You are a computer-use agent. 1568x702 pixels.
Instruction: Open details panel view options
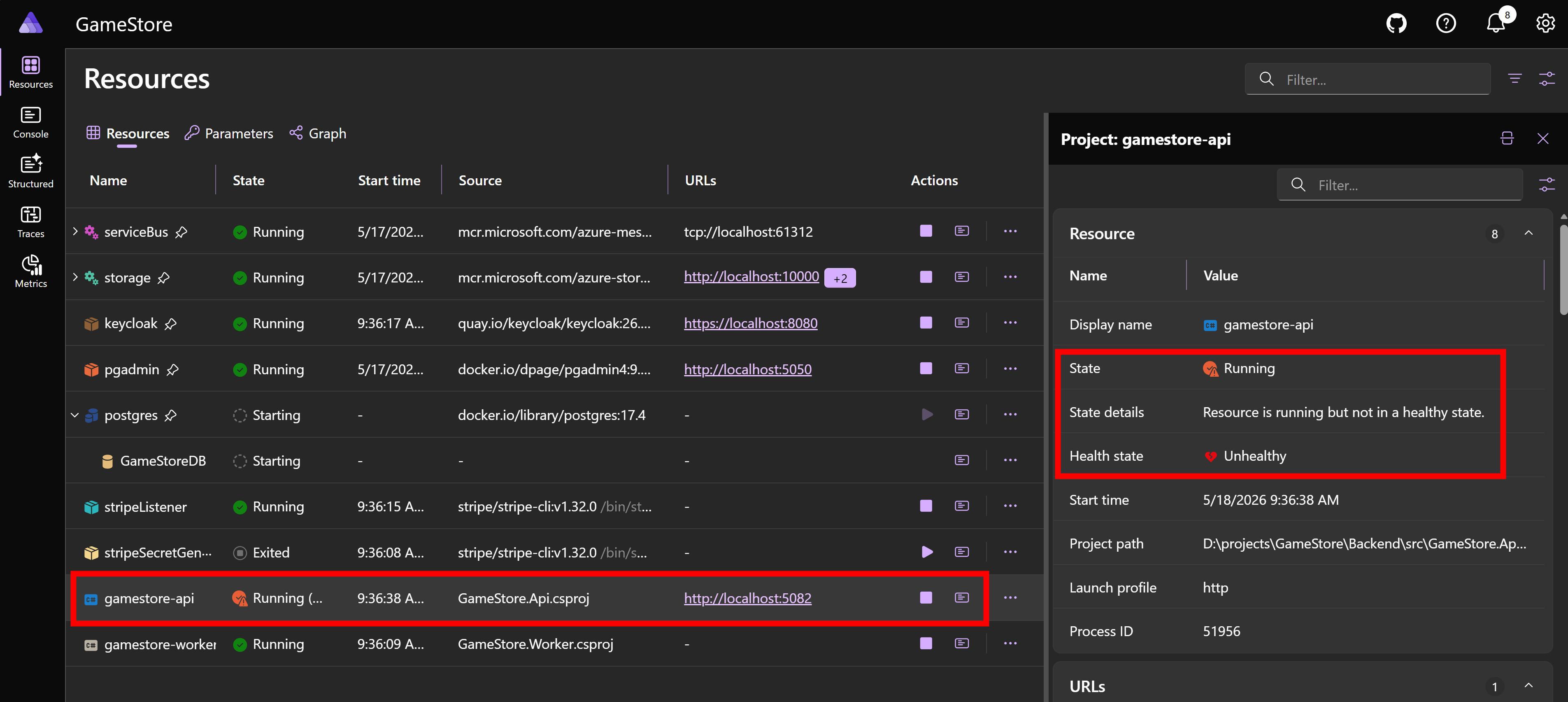1547,184
